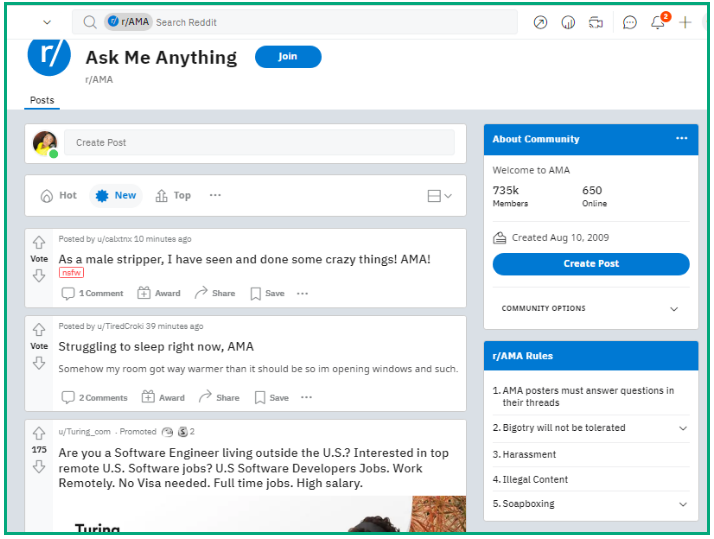Open the Turing ad image thumbnail
Image resolution: width=714 pixels, height=539 pixels.
(x=259, y=514)
